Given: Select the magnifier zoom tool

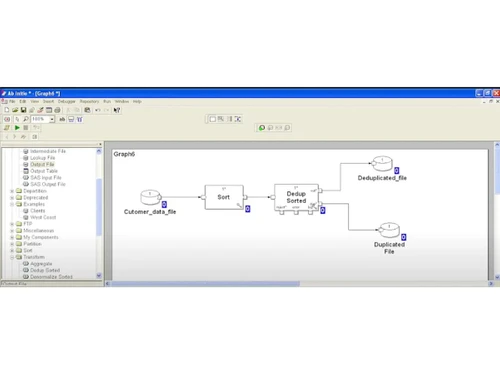Looking at the screenshot, I should [x=26, y=119].
